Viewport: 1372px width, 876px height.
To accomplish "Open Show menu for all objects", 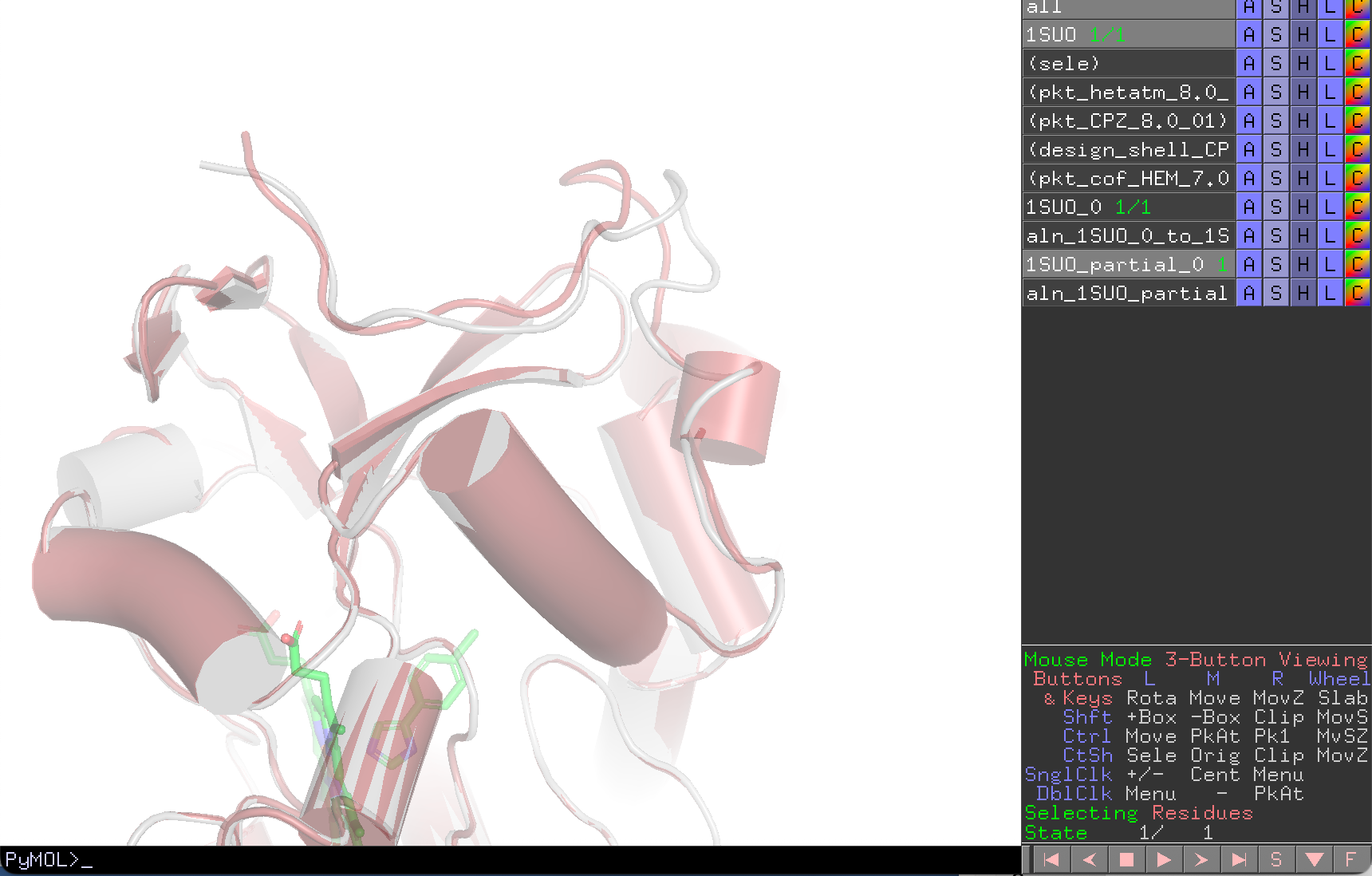I will point(1276,9).
